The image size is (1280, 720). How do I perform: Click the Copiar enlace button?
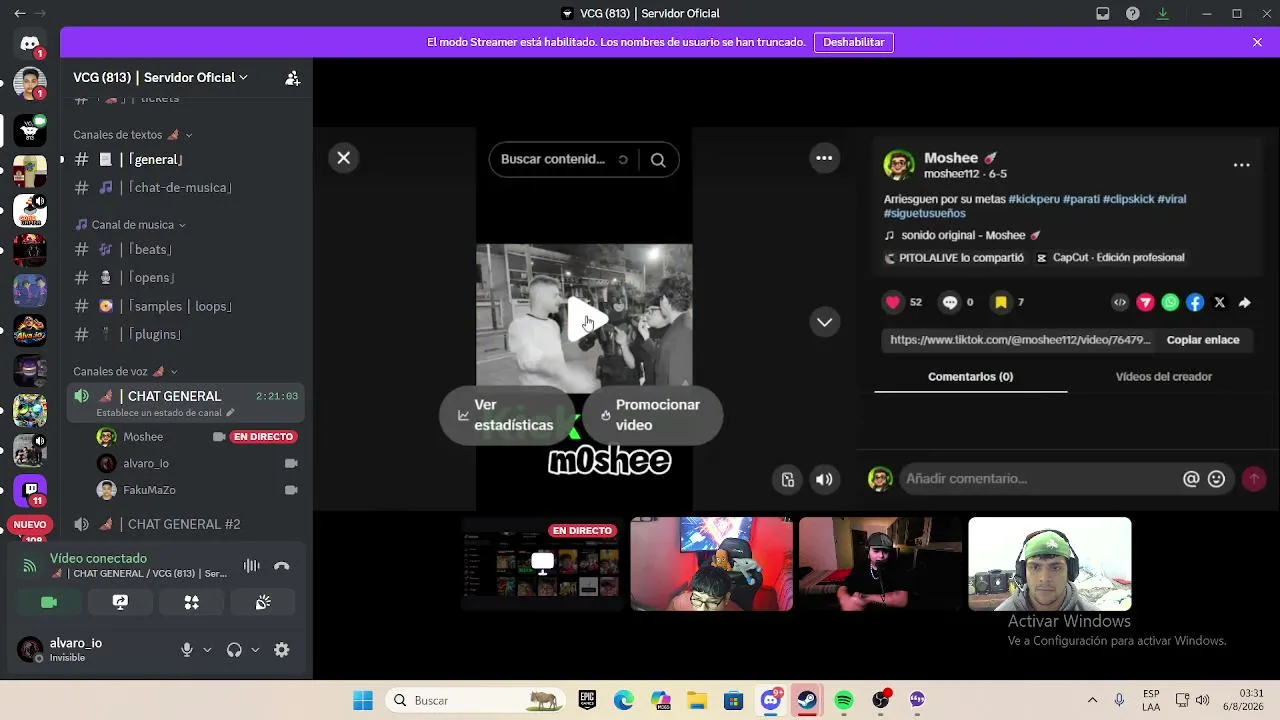[x=1203, y=340]
